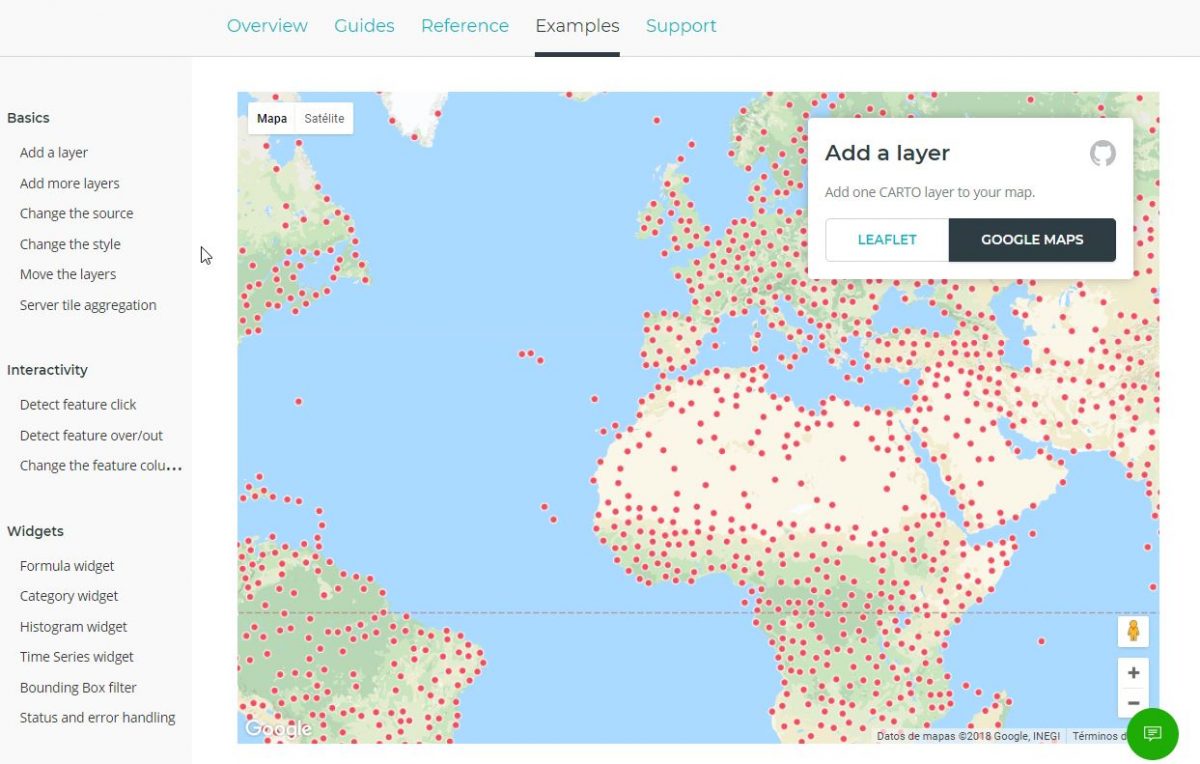Switch to the Overview tab
The width and height of the screenshot is (1200, 764).
[x=267, y=25]
